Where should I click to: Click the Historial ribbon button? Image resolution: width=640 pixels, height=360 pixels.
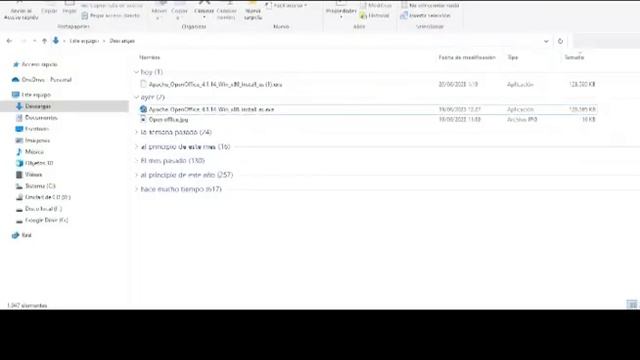coord(374,16)
